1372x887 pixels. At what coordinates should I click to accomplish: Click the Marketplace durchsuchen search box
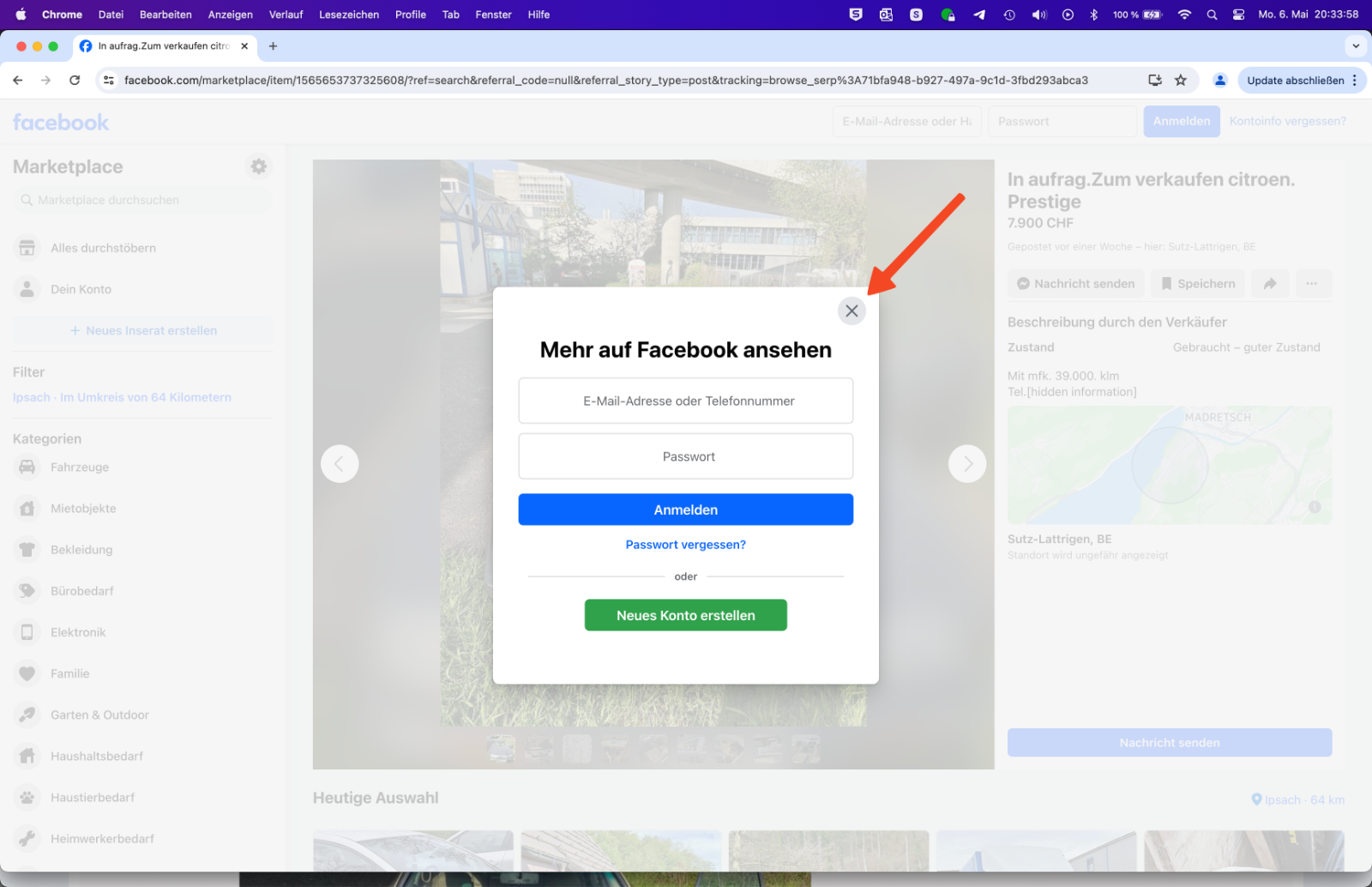tap(142, 200)
